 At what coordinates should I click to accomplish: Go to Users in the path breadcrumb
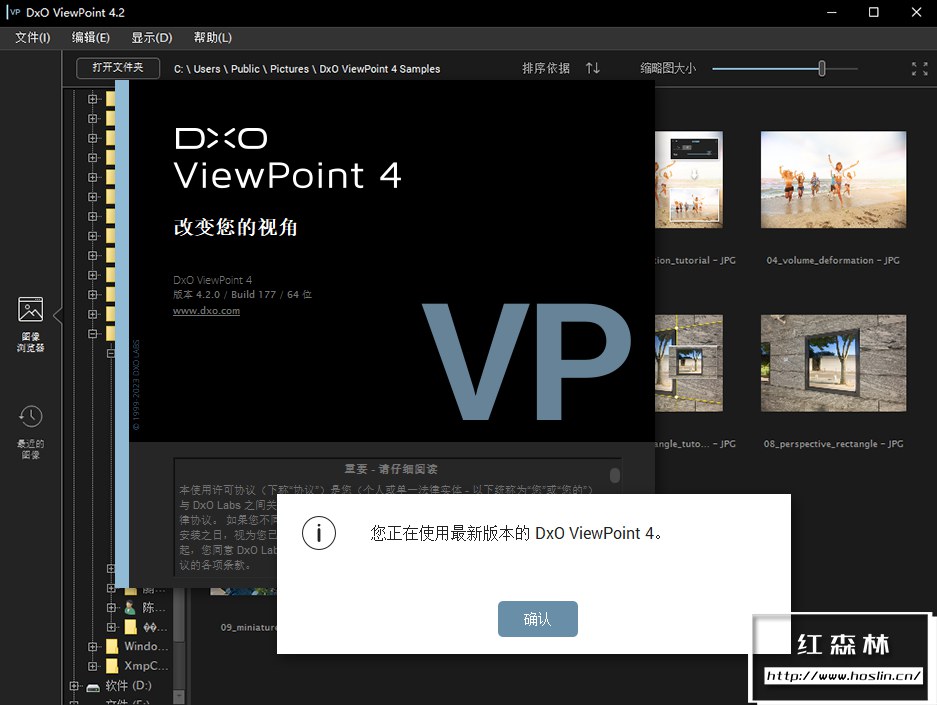[x=207, y=69]
